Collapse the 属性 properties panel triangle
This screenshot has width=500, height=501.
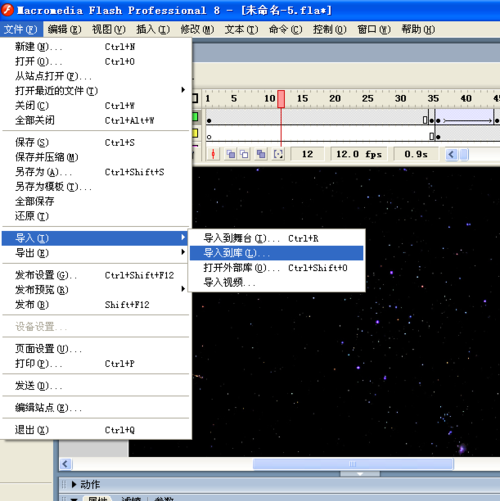tap(74, 499)
